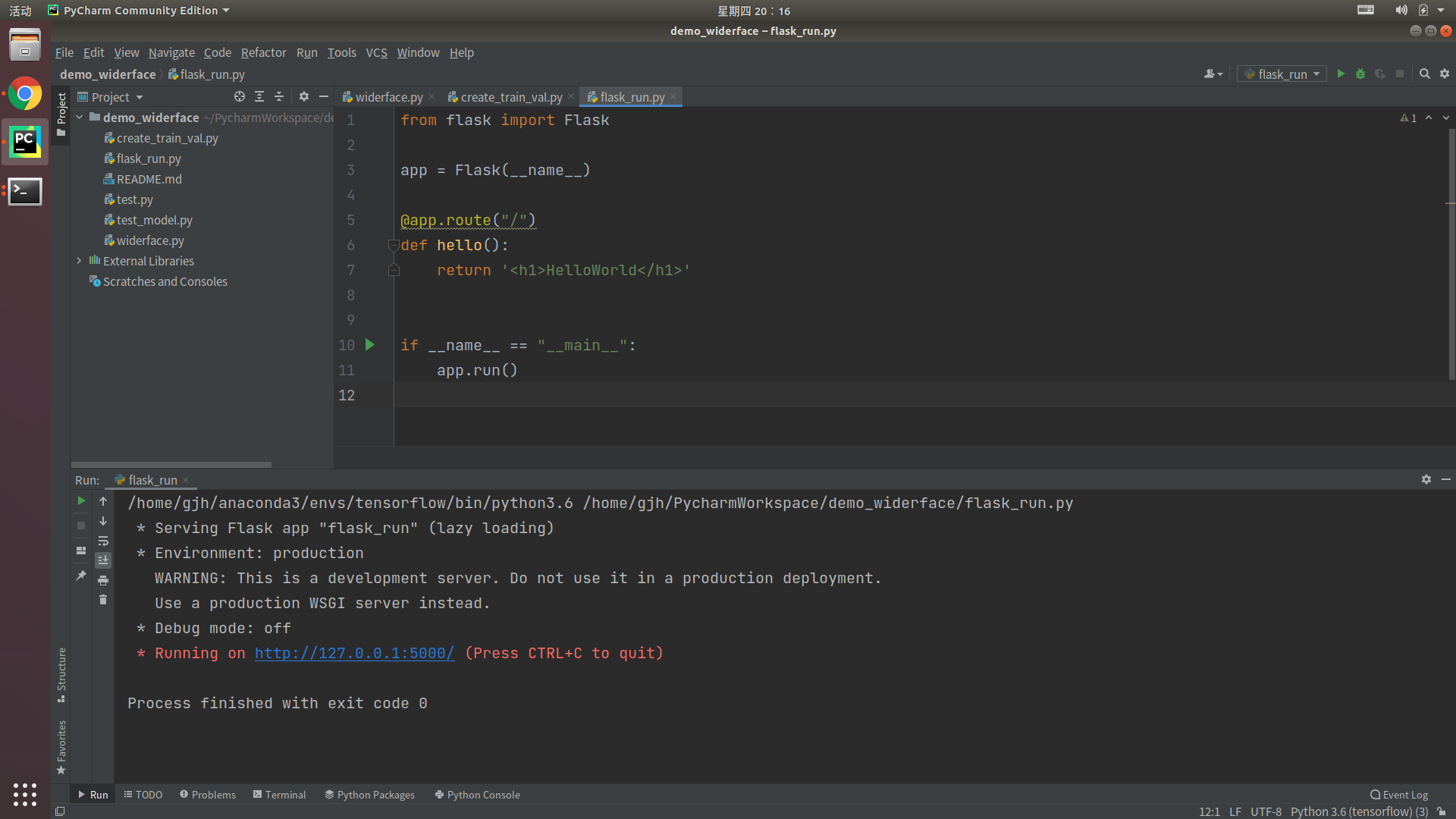Expand all icon in Project panel

pos(259,96)
